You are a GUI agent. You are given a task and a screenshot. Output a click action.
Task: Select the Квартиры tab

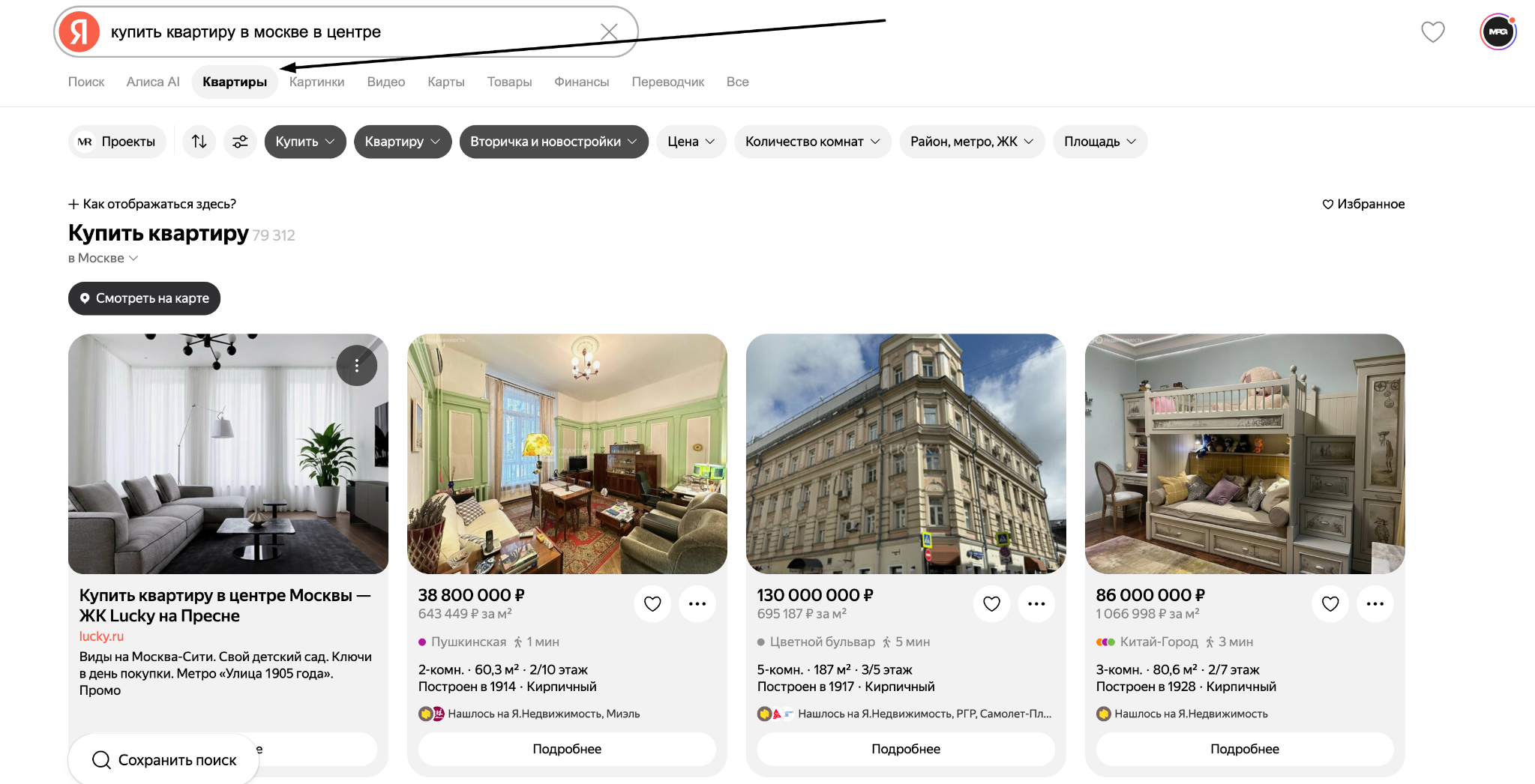[235, 82]
